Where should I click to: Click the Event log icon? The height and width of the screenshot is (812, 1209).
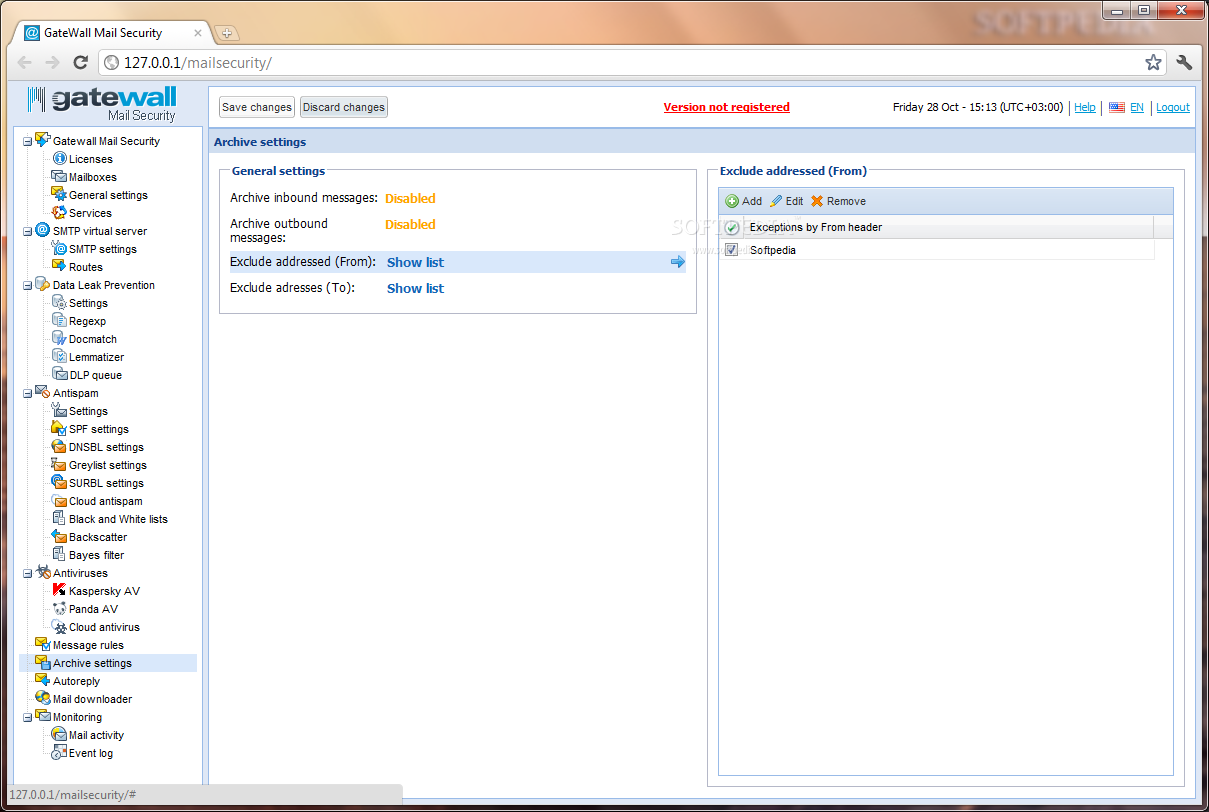pyautogui.click(x=60, y=753)
